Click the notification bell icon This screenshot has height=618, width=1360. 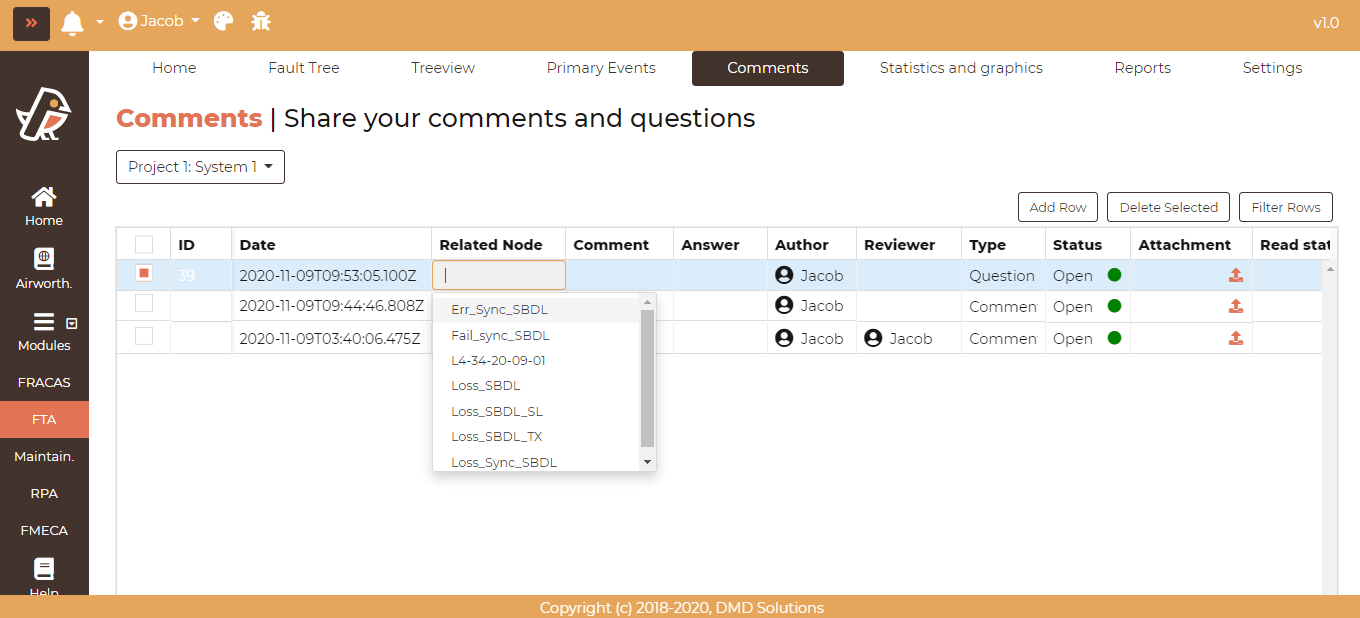[72, 22]
